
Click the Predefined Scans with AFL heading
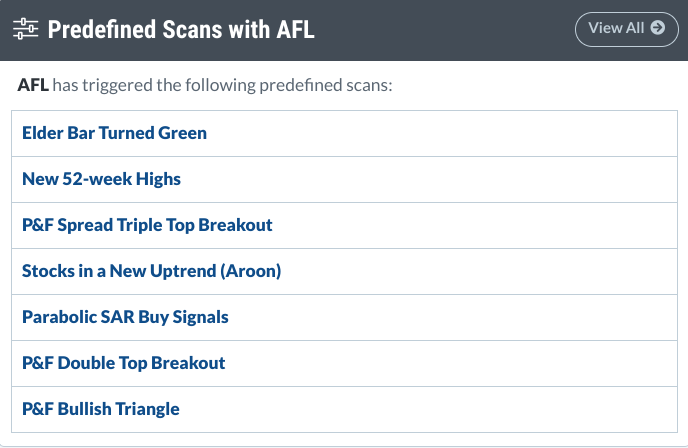click(x=181, y=29)
